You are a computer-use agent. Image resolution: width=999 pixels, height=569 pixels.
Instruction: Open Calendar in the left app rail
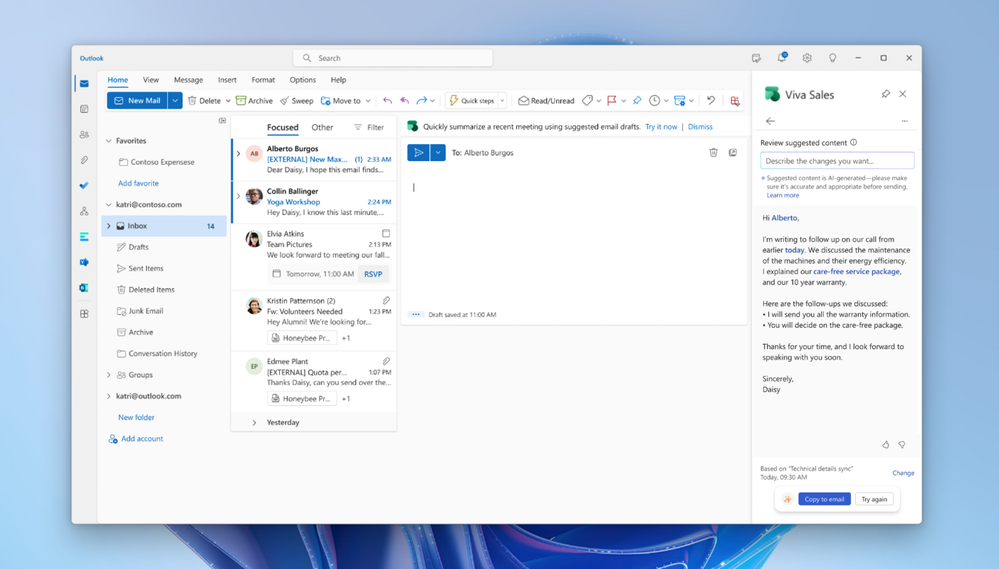84,109
